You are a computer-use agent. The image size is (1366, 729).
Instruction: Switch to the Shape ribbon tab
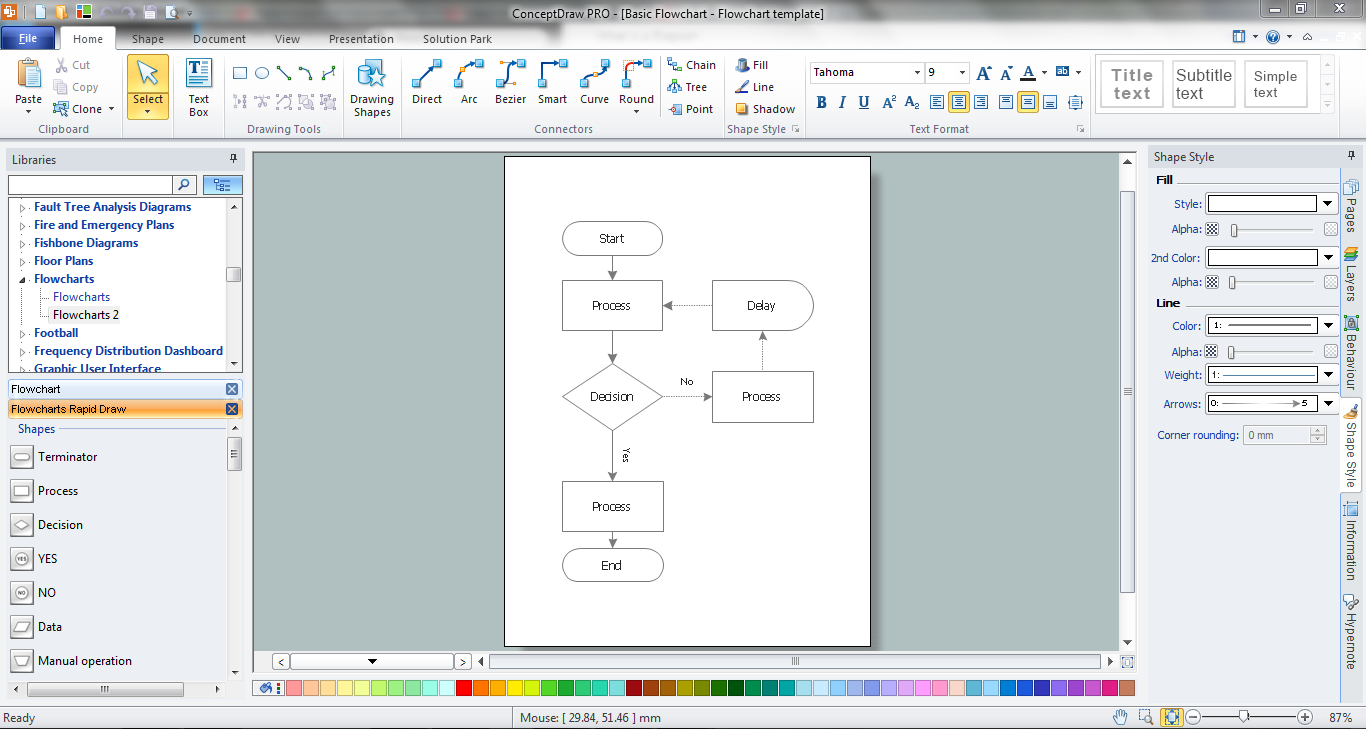click(148, 39)
